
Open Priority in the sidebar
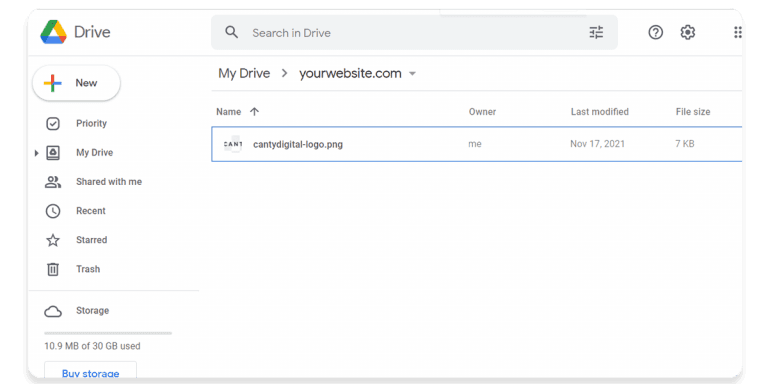tap(91, 123)
